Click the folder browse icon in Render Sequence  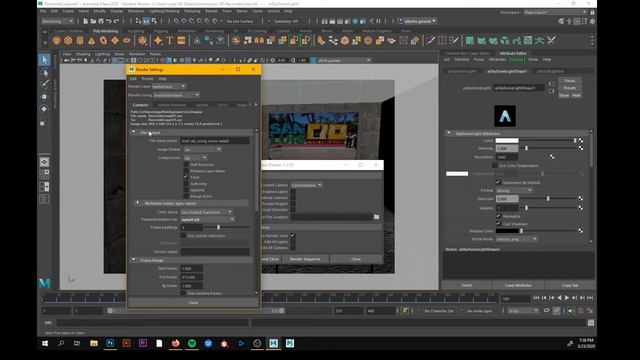(x=376, y=217)
